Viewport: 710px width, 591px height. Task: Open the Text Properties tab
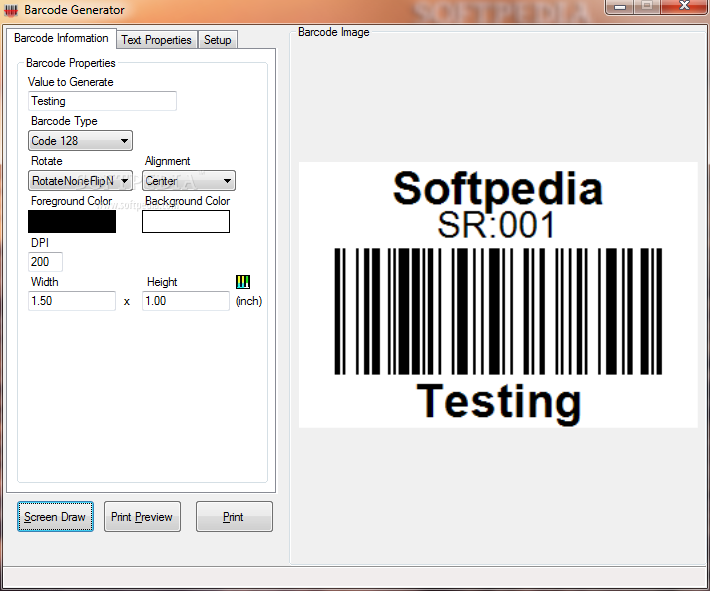(156, 40)
